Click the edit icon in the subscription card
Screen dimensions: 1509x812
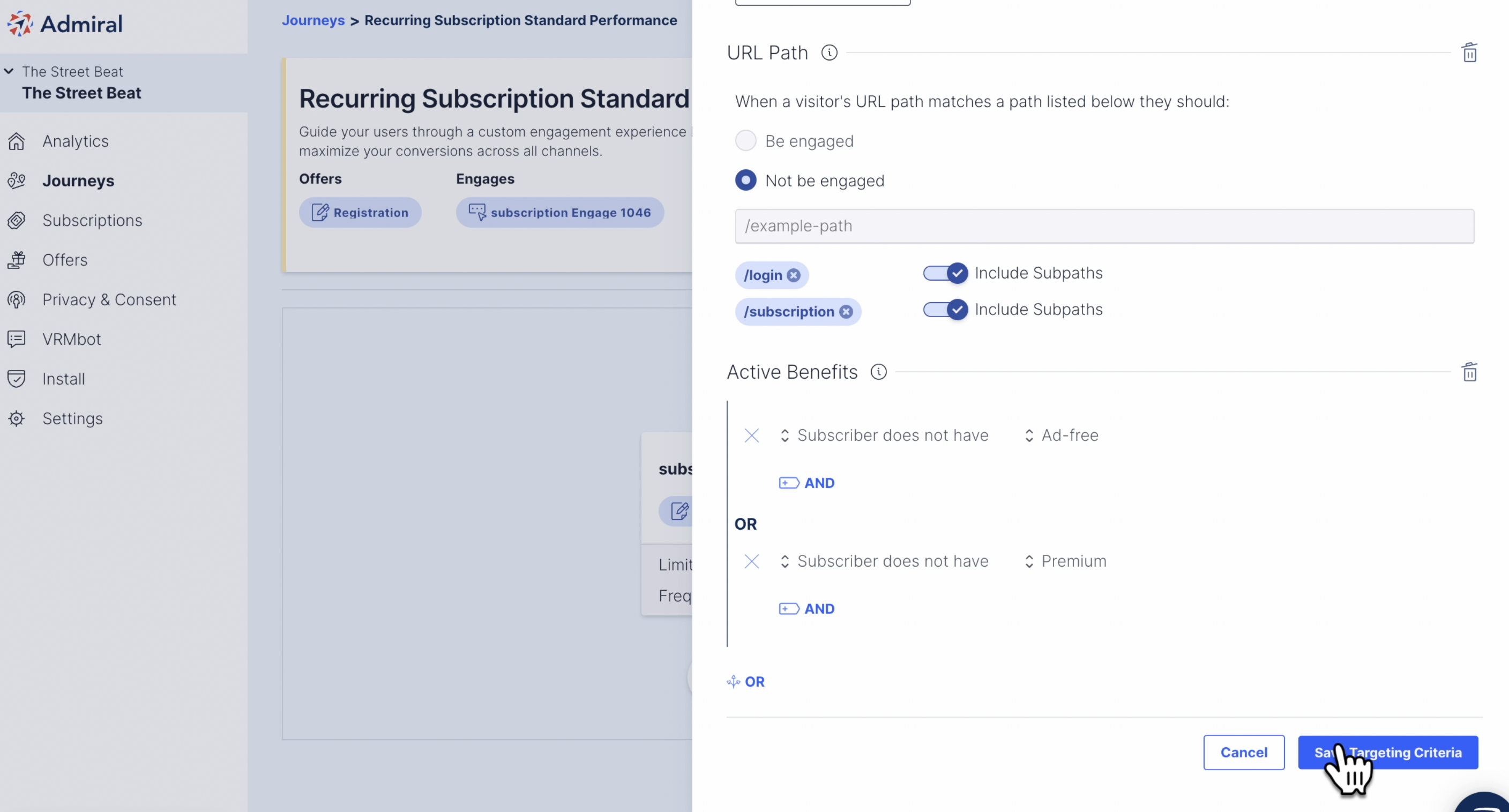click(x=679, y=511)
